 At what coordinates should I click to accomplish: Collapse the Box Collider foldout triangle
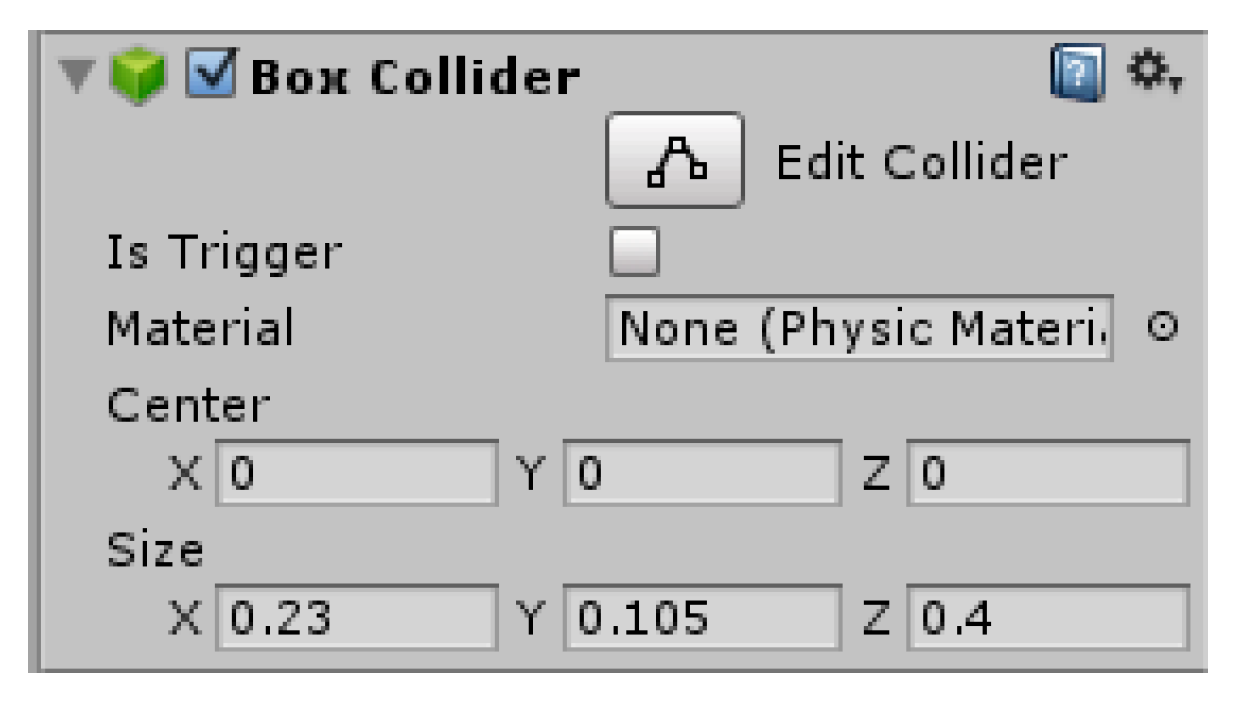77,77
